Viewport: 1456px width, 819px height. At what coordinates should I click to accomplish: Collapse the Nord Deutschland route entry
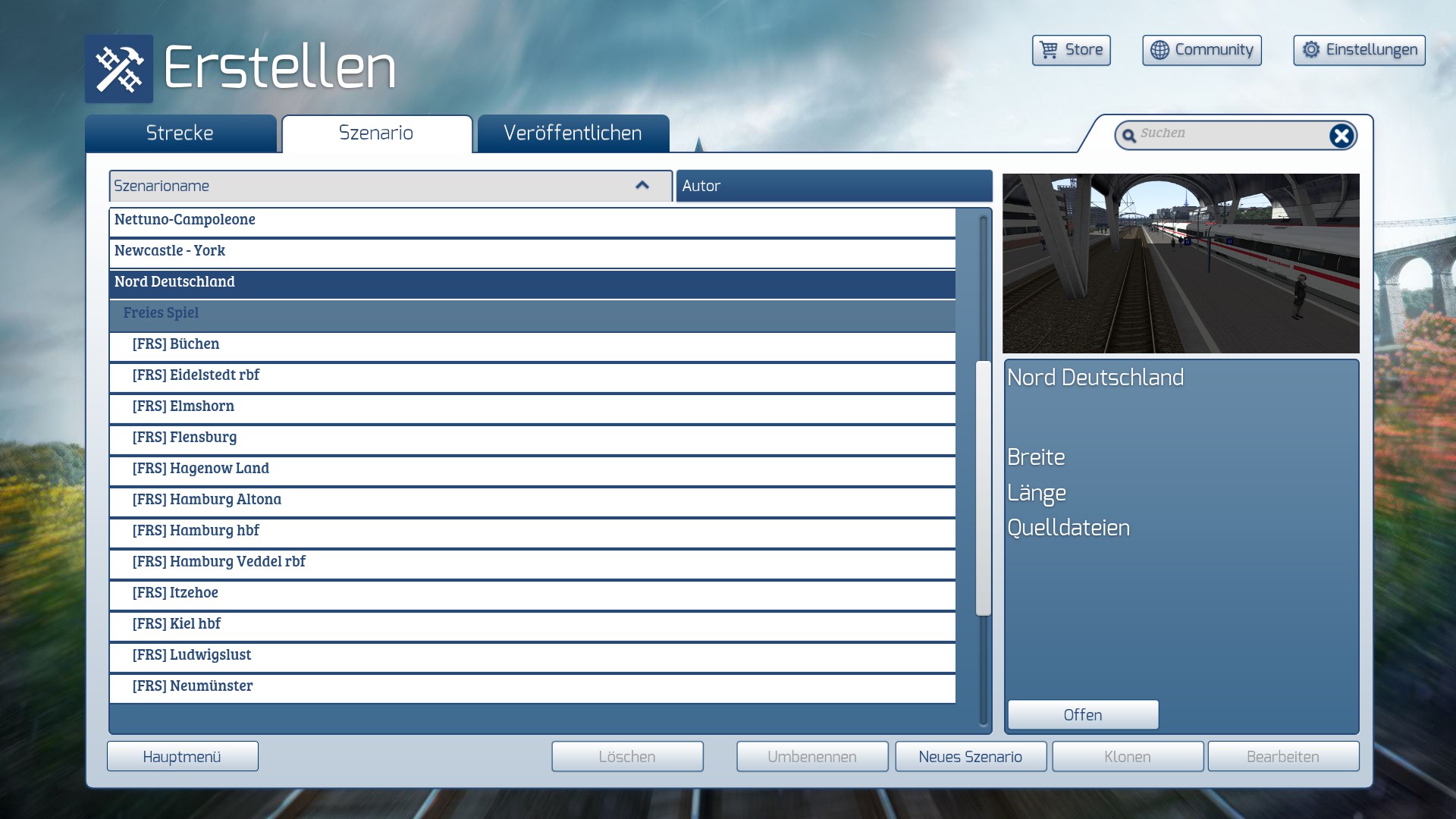(174, 282)
